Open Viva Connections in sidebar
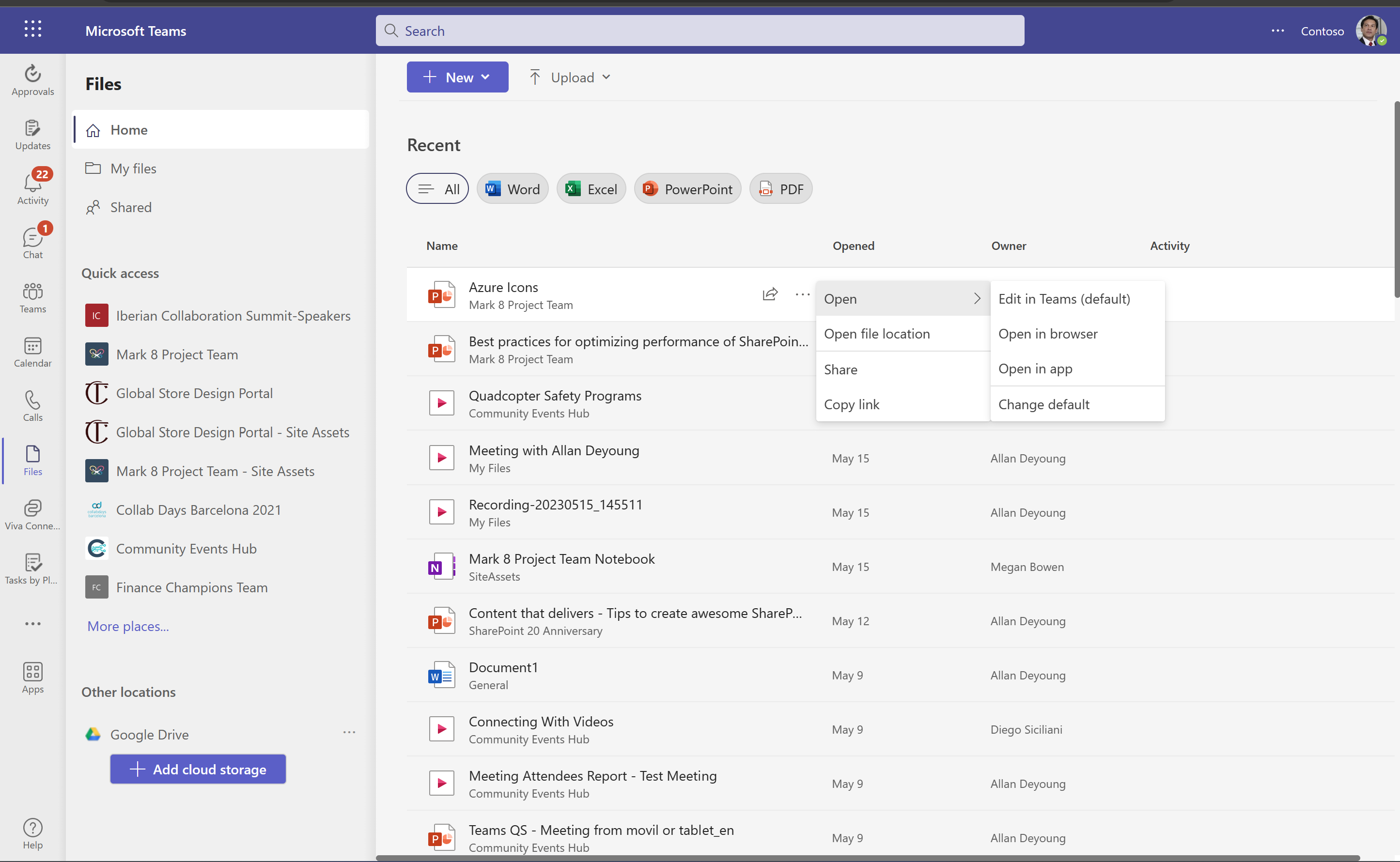 coord(32,514)
